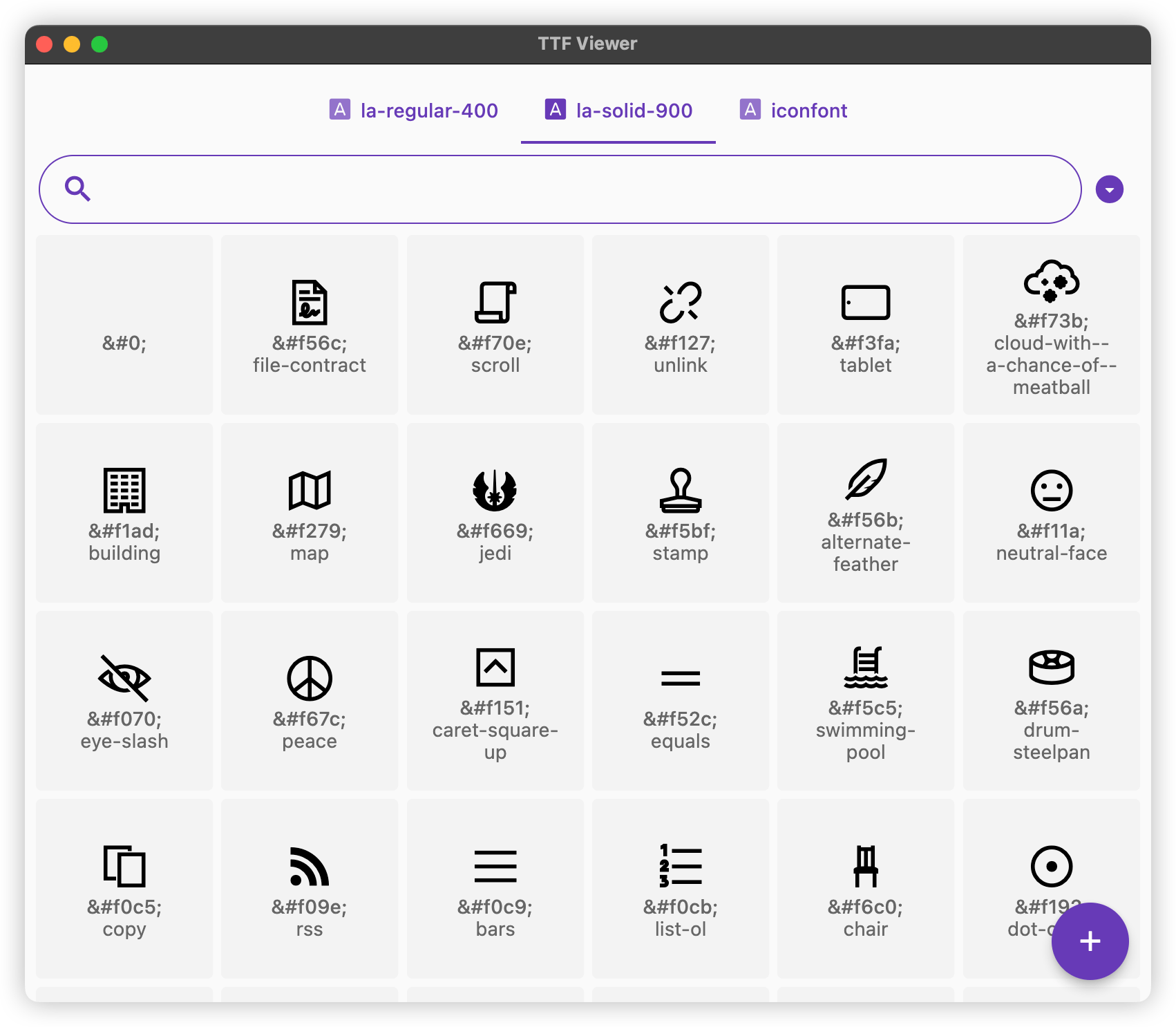Click the "&#f70e;" code text

(x=495, y=343)
